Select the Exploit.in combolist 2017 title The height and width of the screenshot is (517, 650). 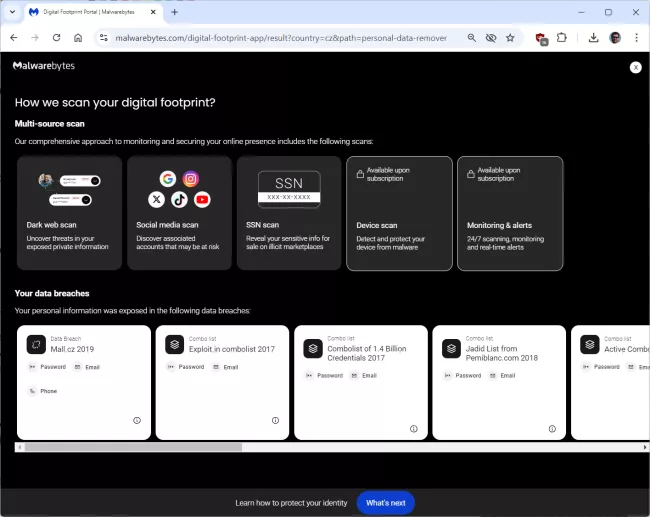point(232,349)
